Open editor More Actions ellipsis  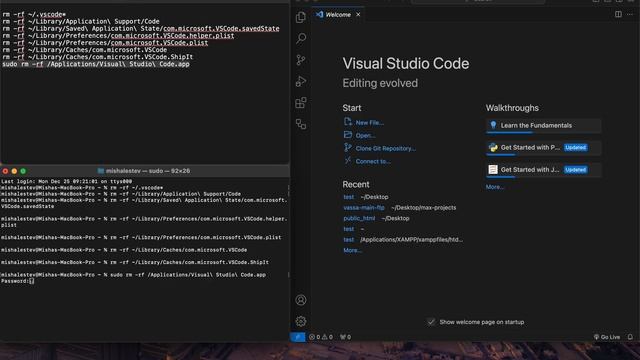630,14
